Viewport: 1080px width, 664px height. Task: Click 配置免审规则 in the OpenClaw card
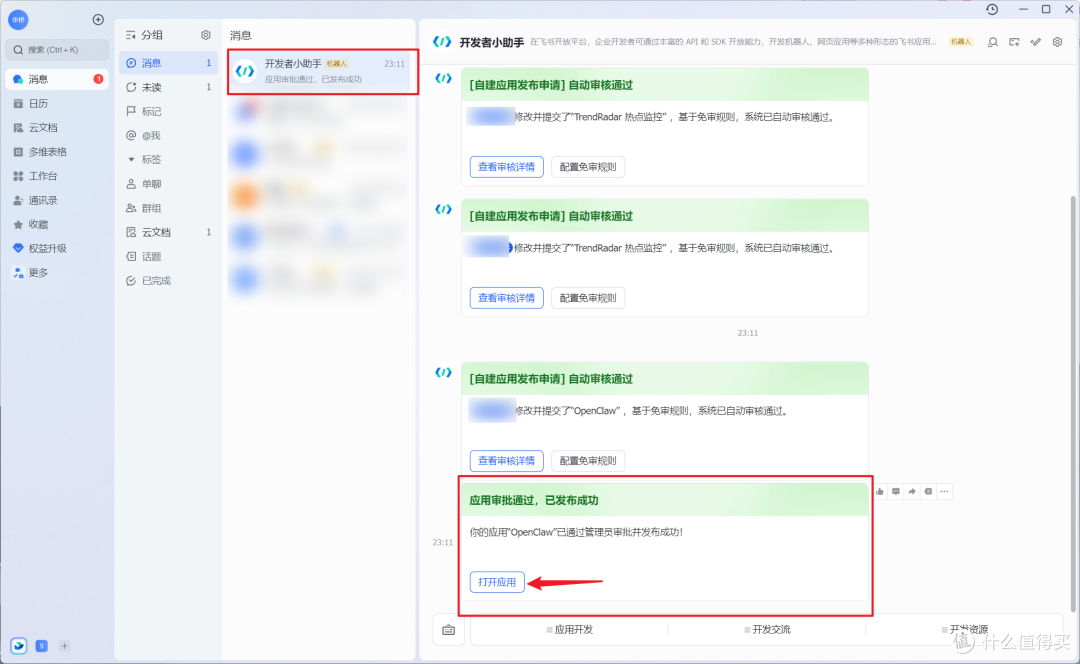point(588,461)
